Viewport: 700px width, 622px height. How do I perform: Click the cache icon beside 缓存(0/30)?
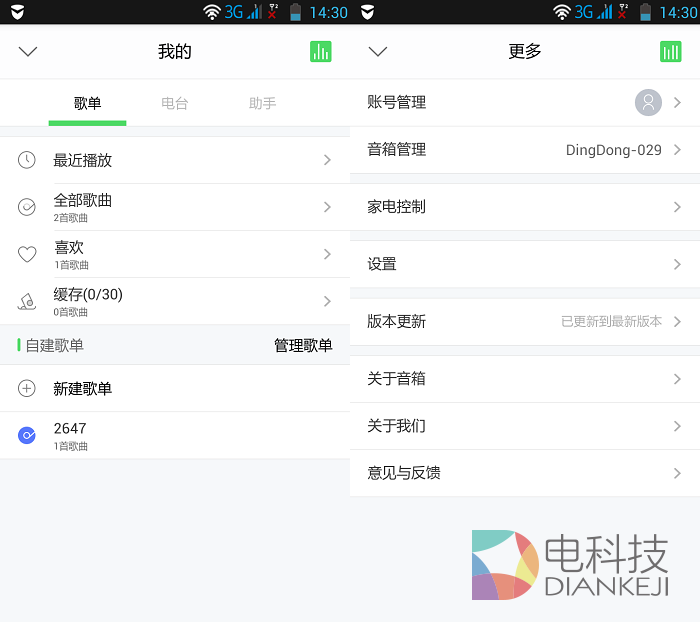pyautogui.click(x=27, y=301)
